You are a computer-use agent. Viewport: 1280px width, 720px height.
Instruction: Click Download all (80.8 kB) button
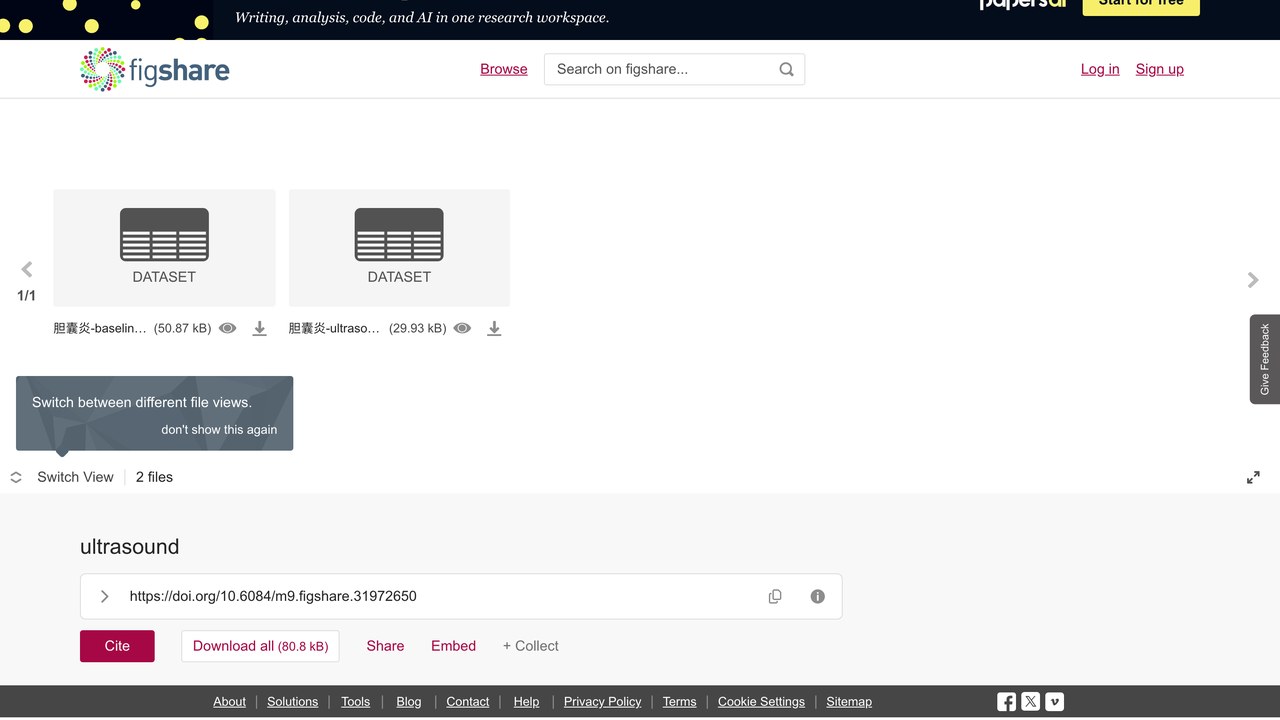[260, 646]
